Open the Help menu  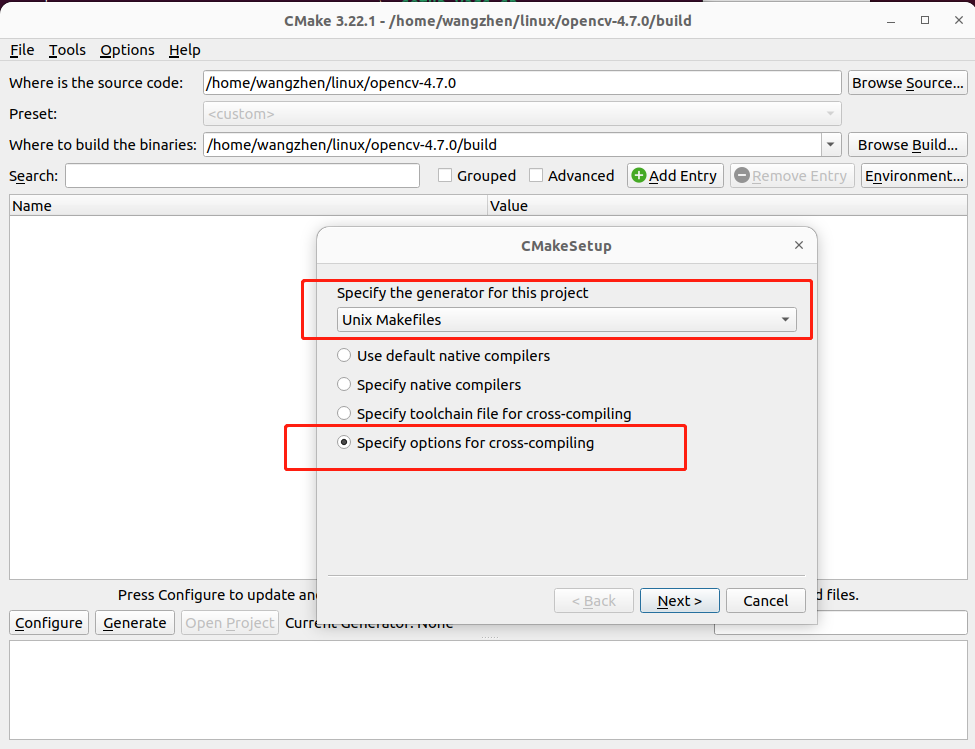(184, 50)
